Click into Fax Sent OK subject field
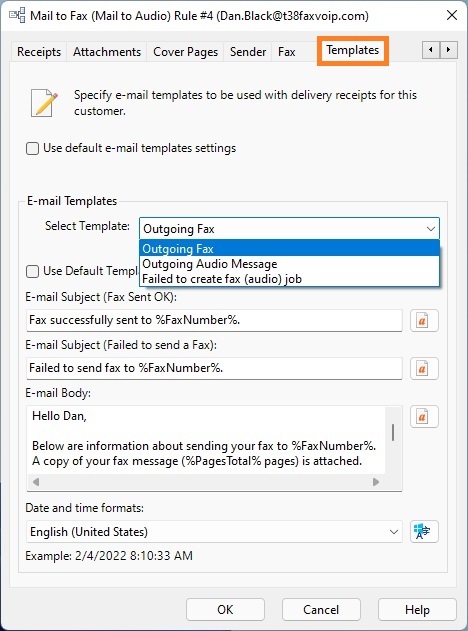 click(214, 320)
